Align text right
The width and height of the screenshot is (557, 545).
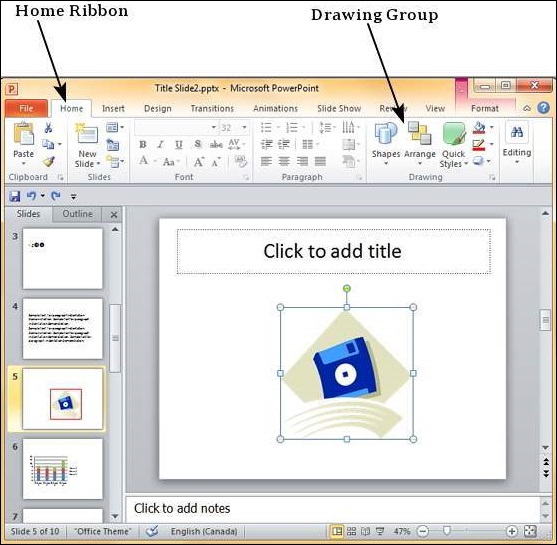[x=302, y=162]
